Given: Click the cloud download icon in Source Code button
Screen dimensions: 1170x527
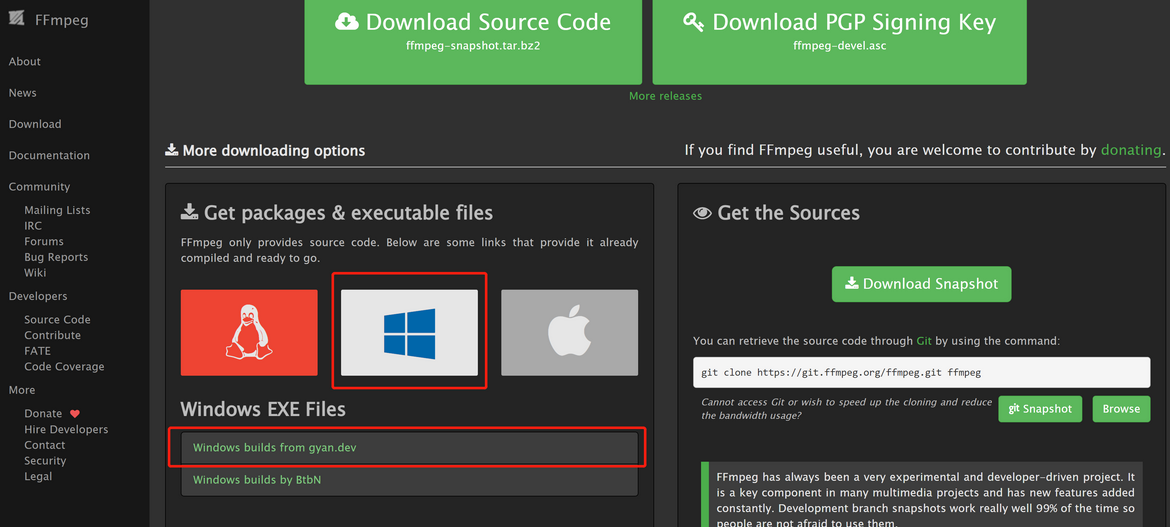Looking at the screenshot, I should click(x=346, y=21).
